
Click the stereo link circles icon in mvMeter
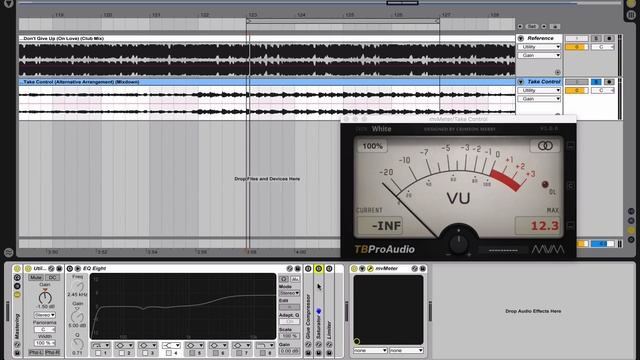pos(545,146)
